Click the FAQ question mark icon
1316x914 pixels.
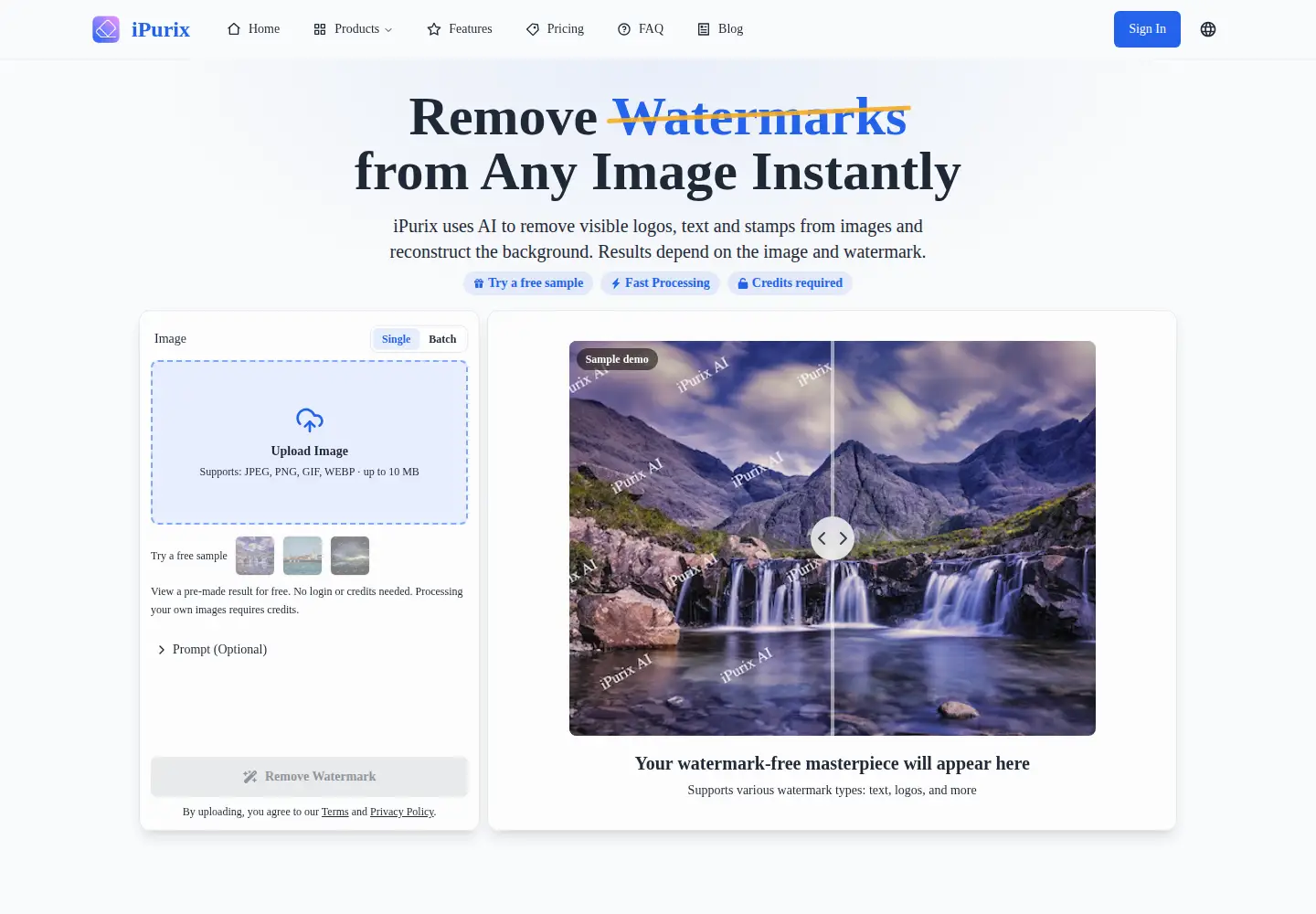tap(624, 29)
